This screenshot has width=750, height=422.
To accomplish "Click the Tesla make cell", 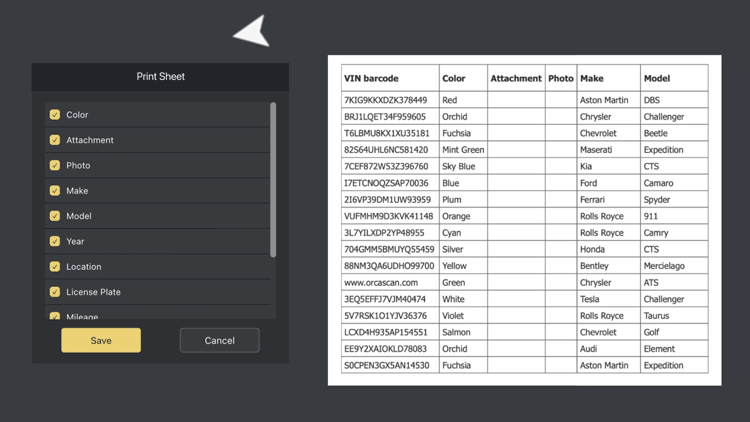I will tap(609, 299).
